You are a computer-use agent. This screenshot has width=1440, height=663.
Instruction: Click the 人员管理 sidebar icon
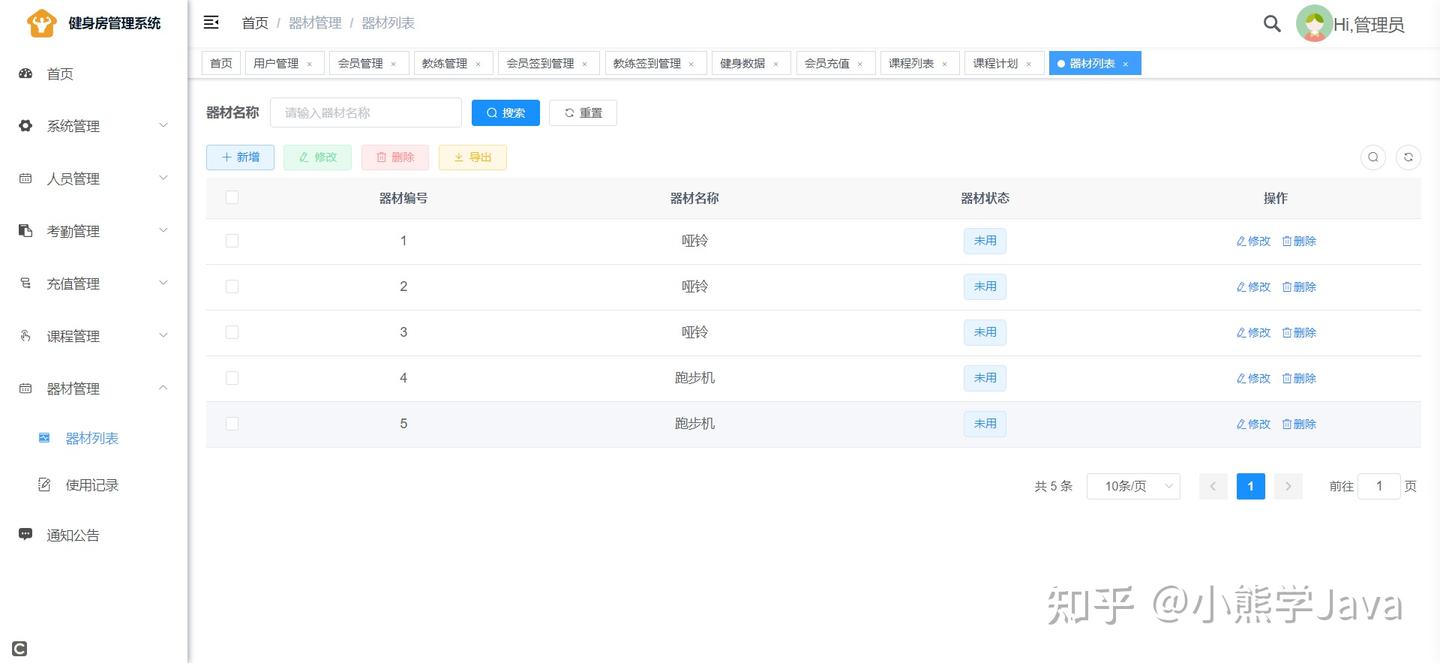(x=26, y=178)
